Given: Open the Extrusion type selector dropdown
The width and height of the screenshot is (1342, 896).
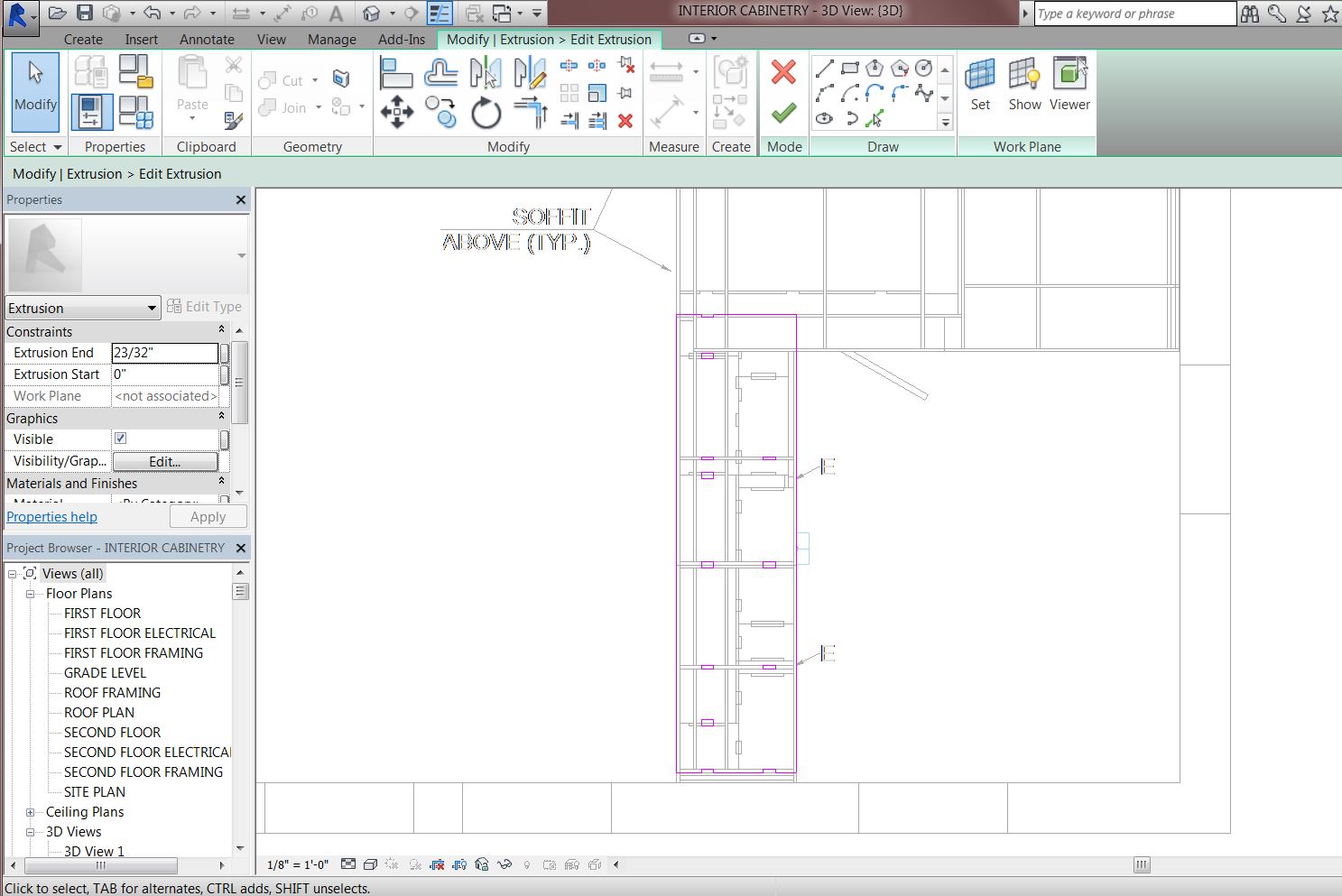Looking at the screenshot, I should click(153, 308).
